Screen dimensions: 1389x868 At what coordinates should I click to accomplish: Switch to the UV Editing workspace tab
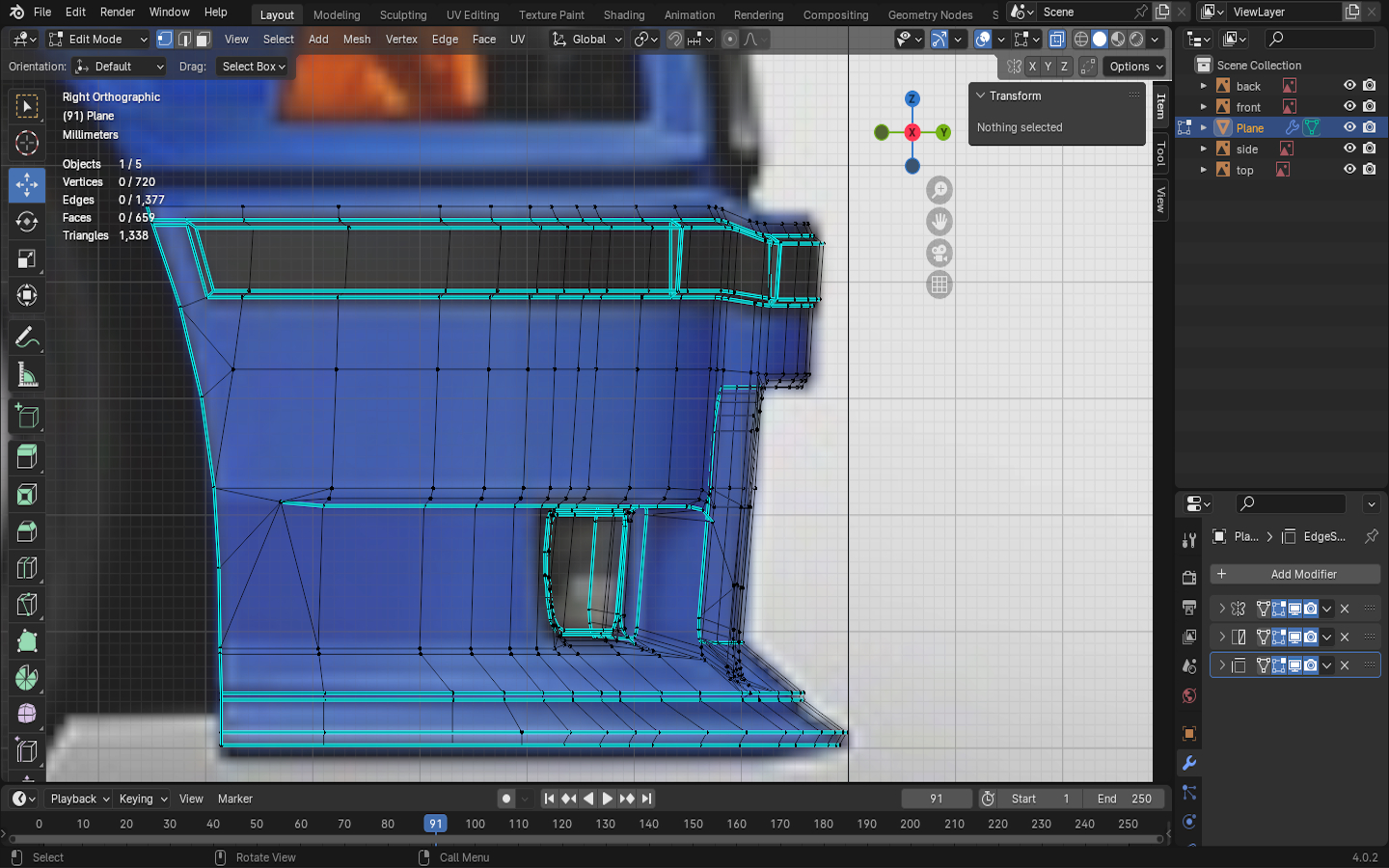[x=472, y=14]
